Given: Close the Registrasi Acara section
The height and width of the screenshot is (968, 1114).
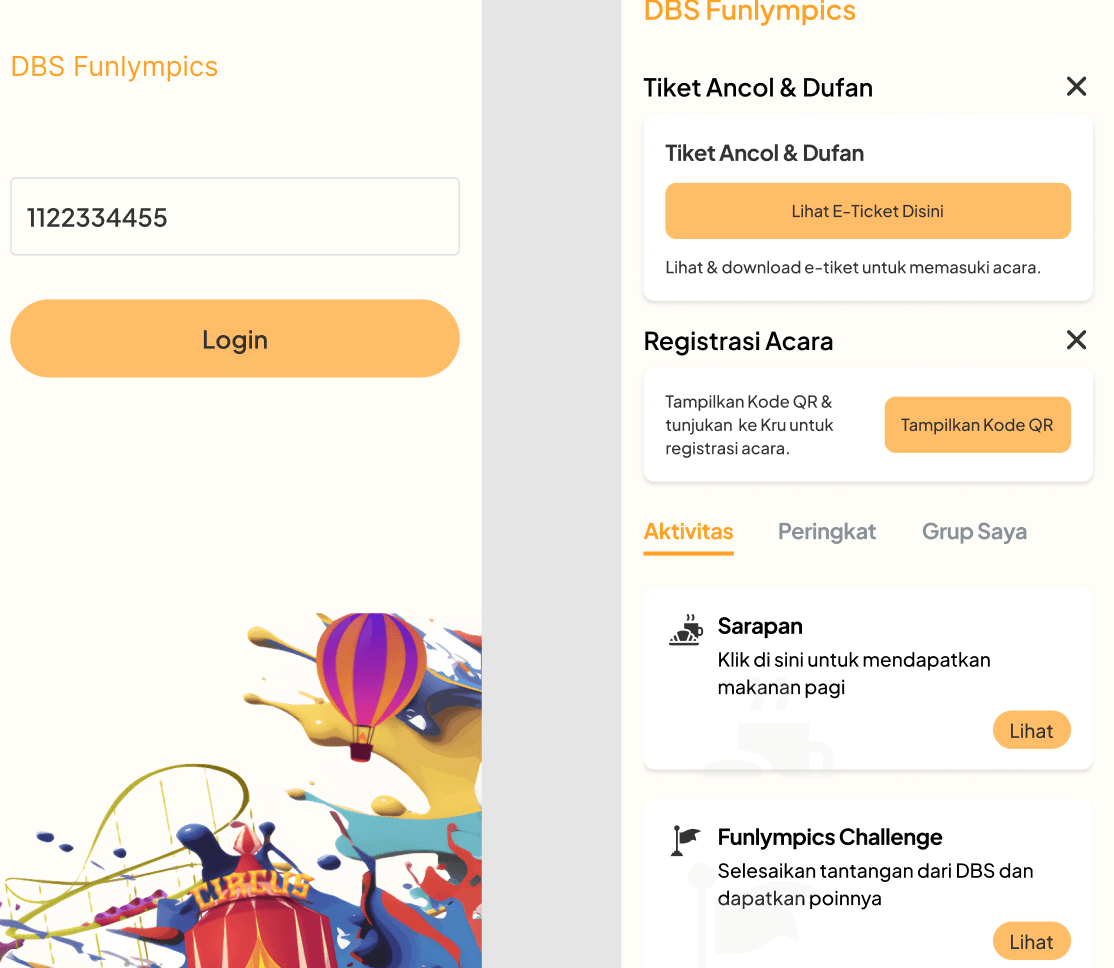Looking at the screenshot, I should coord(1076,340).
